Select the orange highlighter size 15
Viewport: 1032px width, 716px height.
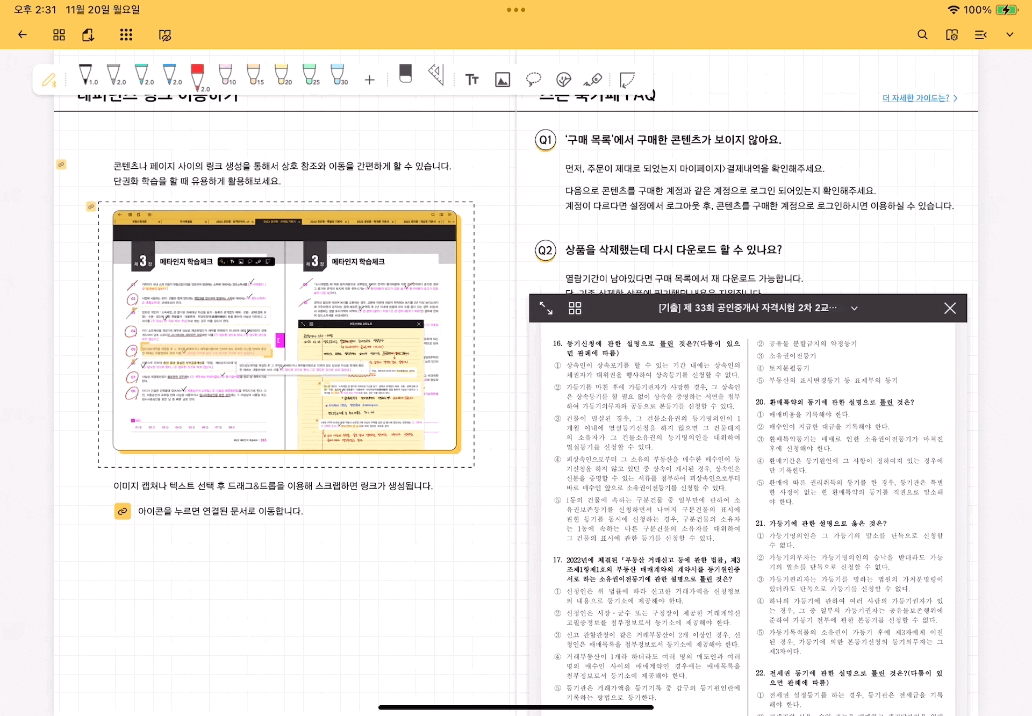click(254, 75)
